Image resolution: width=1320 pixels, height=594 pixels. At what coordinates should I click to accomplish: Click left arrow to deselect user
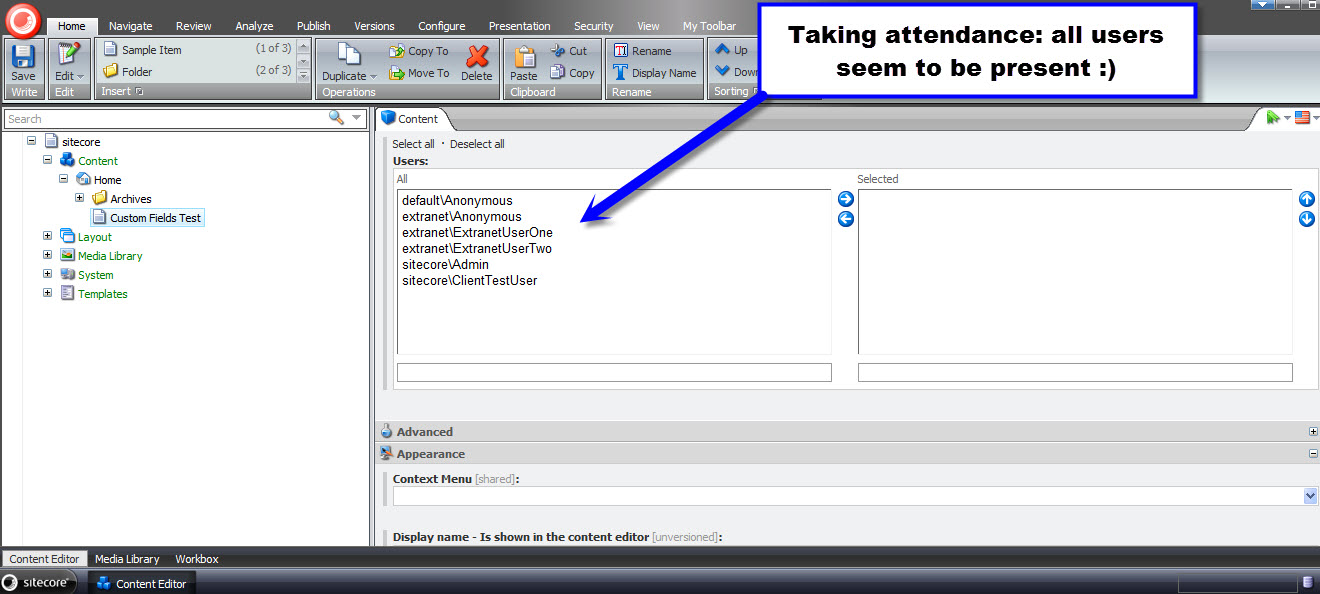846,219
